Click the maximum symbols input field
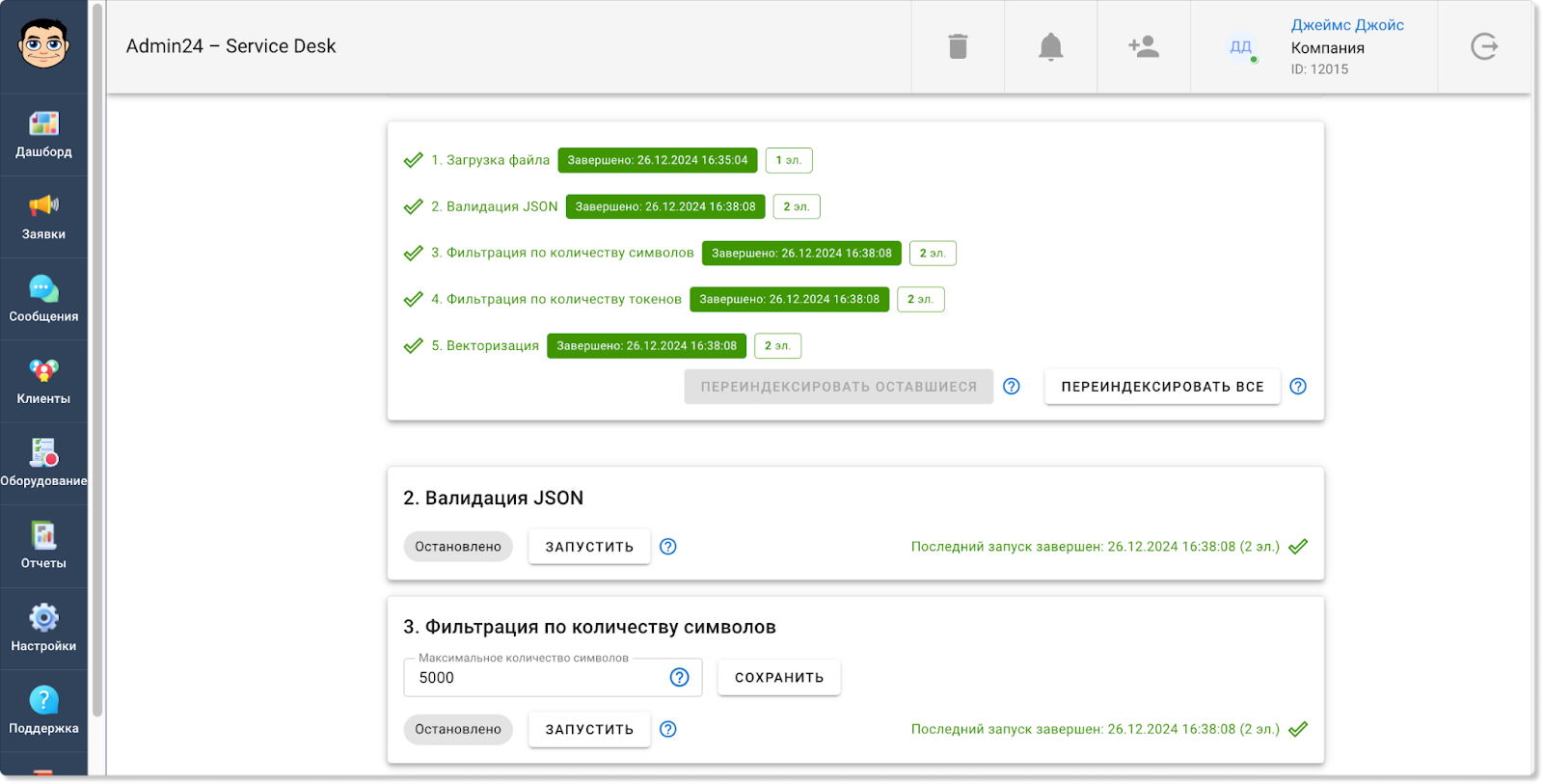Viewport: 1543px width, 784px height. pyautogui.click(x=535, y=678)
